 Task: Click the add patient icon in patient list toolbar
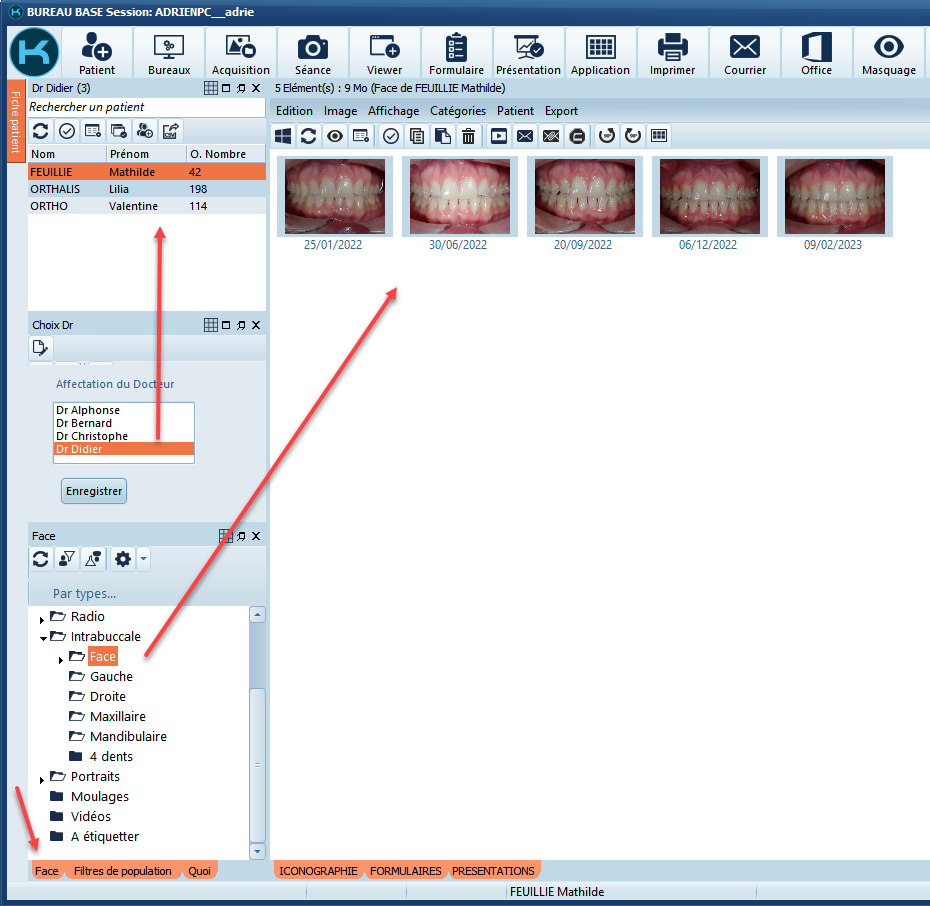145,131
